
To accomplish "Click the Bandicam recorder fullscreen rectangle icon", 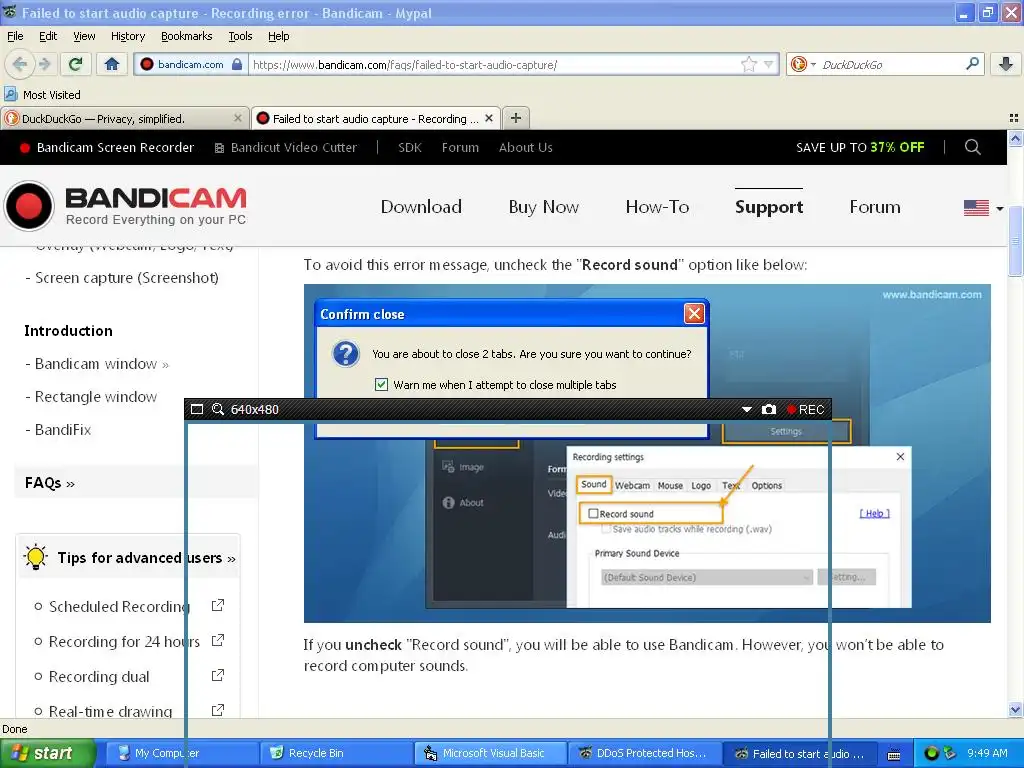I will (x=197, y=409).
